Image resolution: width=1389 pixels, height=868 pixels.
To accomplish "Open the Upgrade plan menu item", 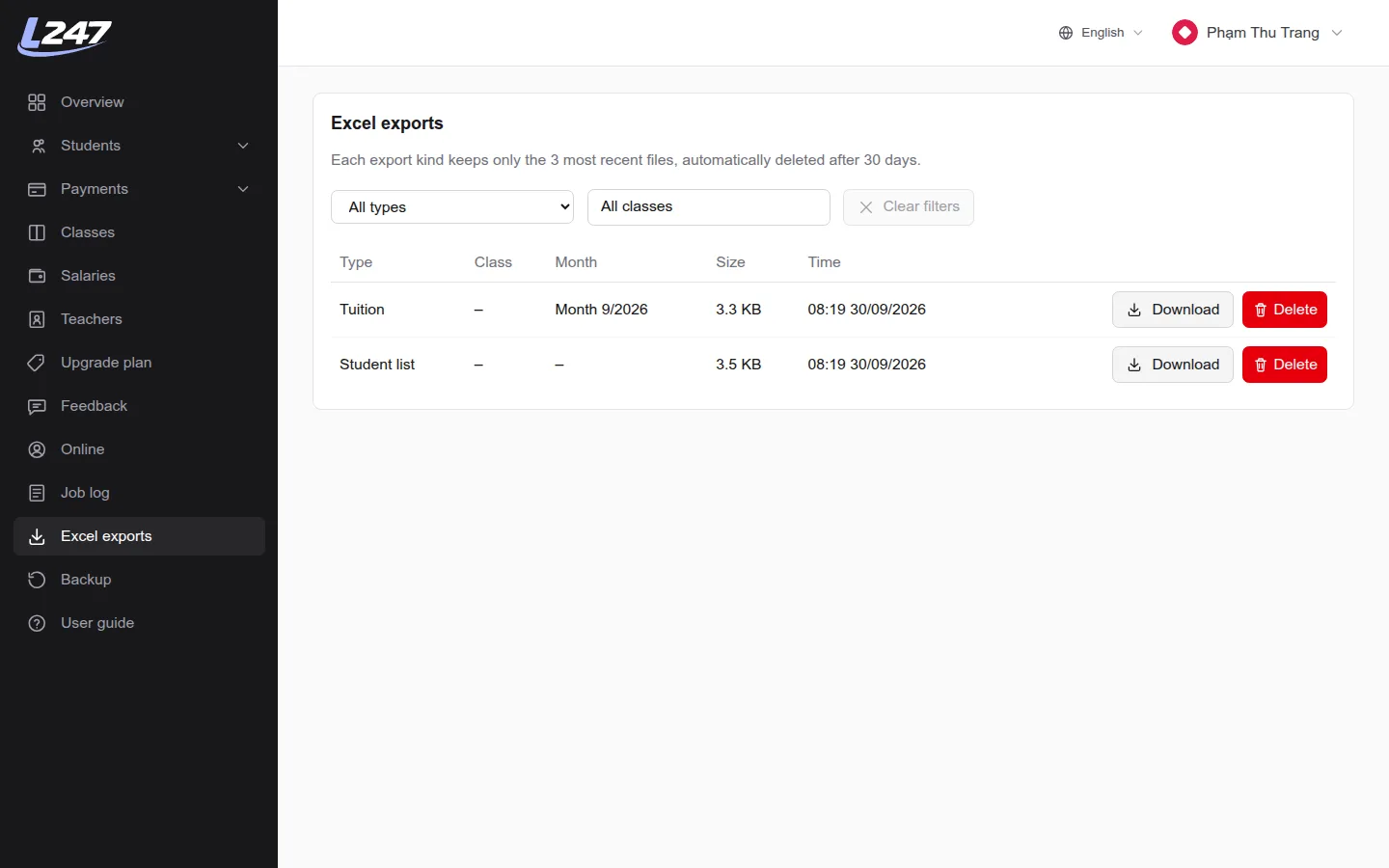I will [139, 363].
